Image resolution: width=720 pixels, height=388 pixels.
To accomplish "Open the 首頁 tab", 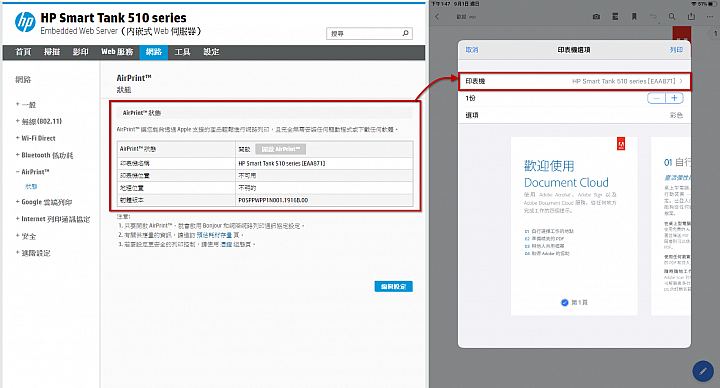I will click(23, 52).
